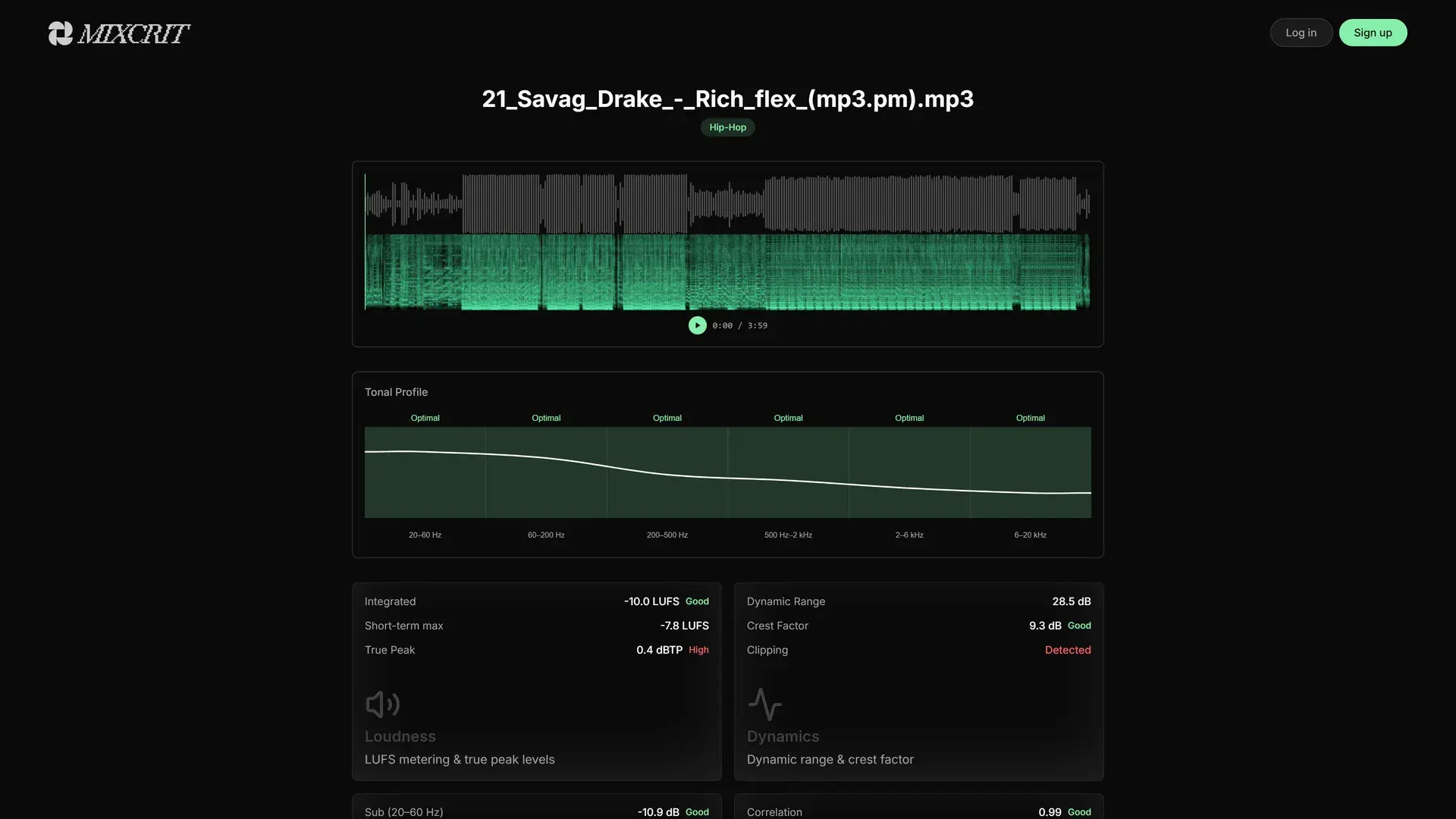
Task: Click the Tonal Profile heading
Action: tap(396, 392)
